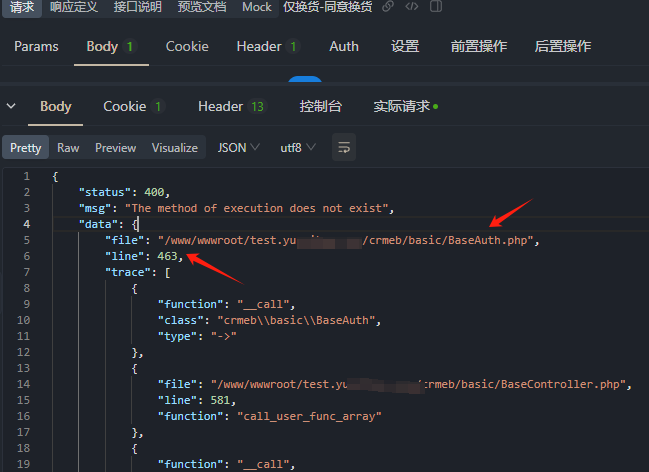The image size is (649, 472).
Task: Open the 控制台 tab
Action: tap(321, 106)
